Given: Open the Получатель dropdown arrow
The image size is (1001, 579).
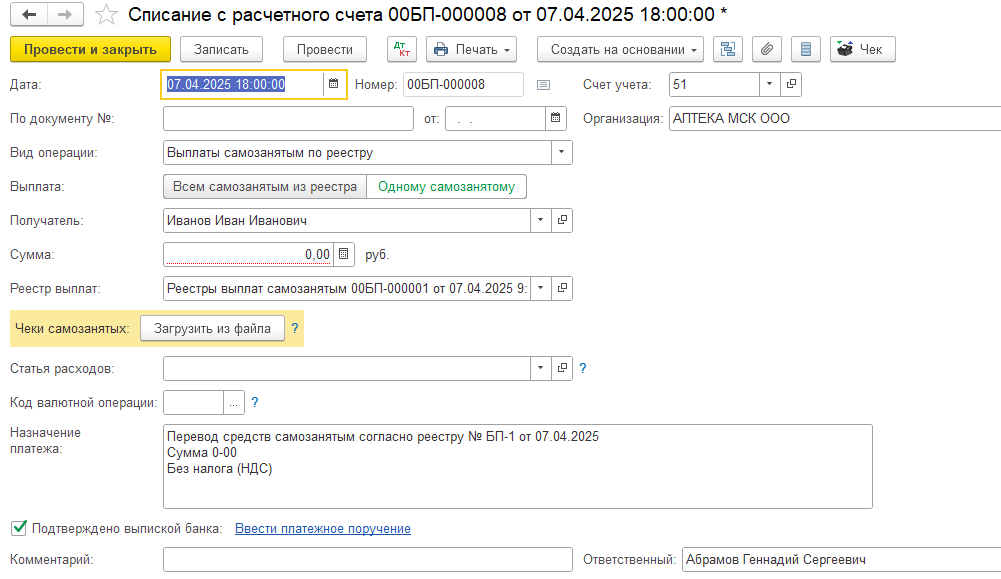Looking at the screenshot, I should pos(541,221).
